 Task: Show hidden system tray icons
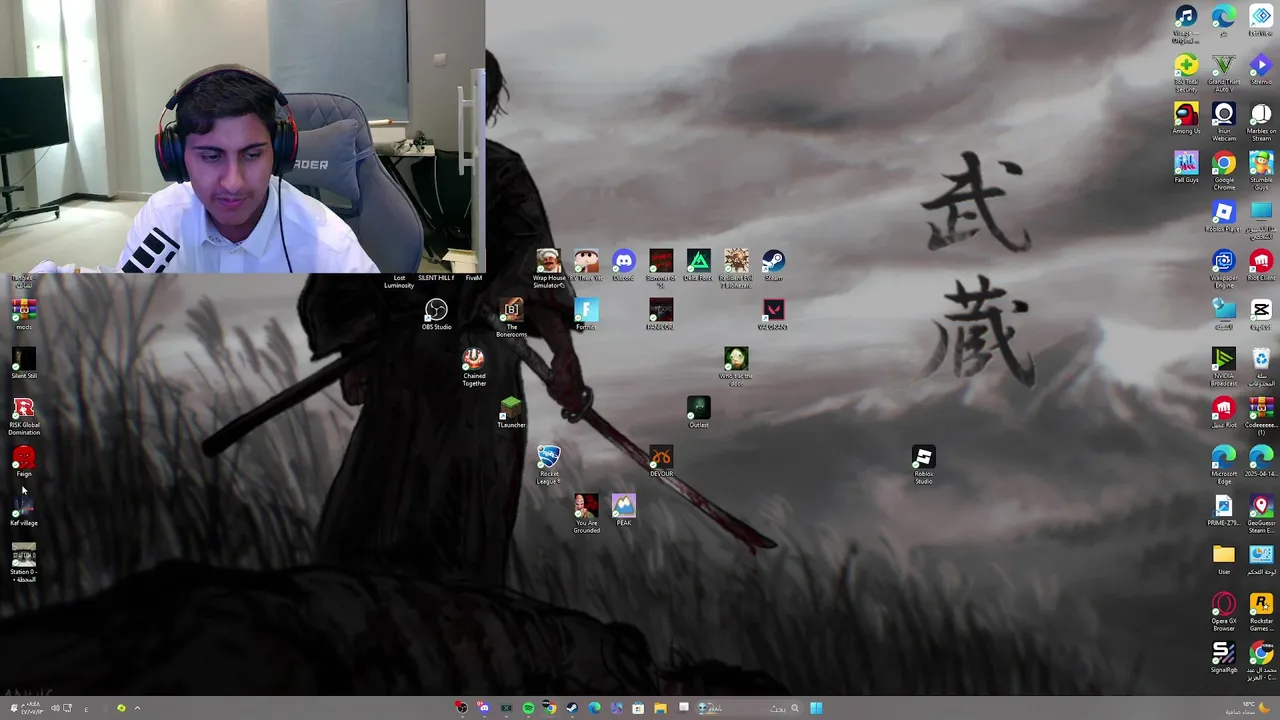pyautogui.click(x=137, y=708)
